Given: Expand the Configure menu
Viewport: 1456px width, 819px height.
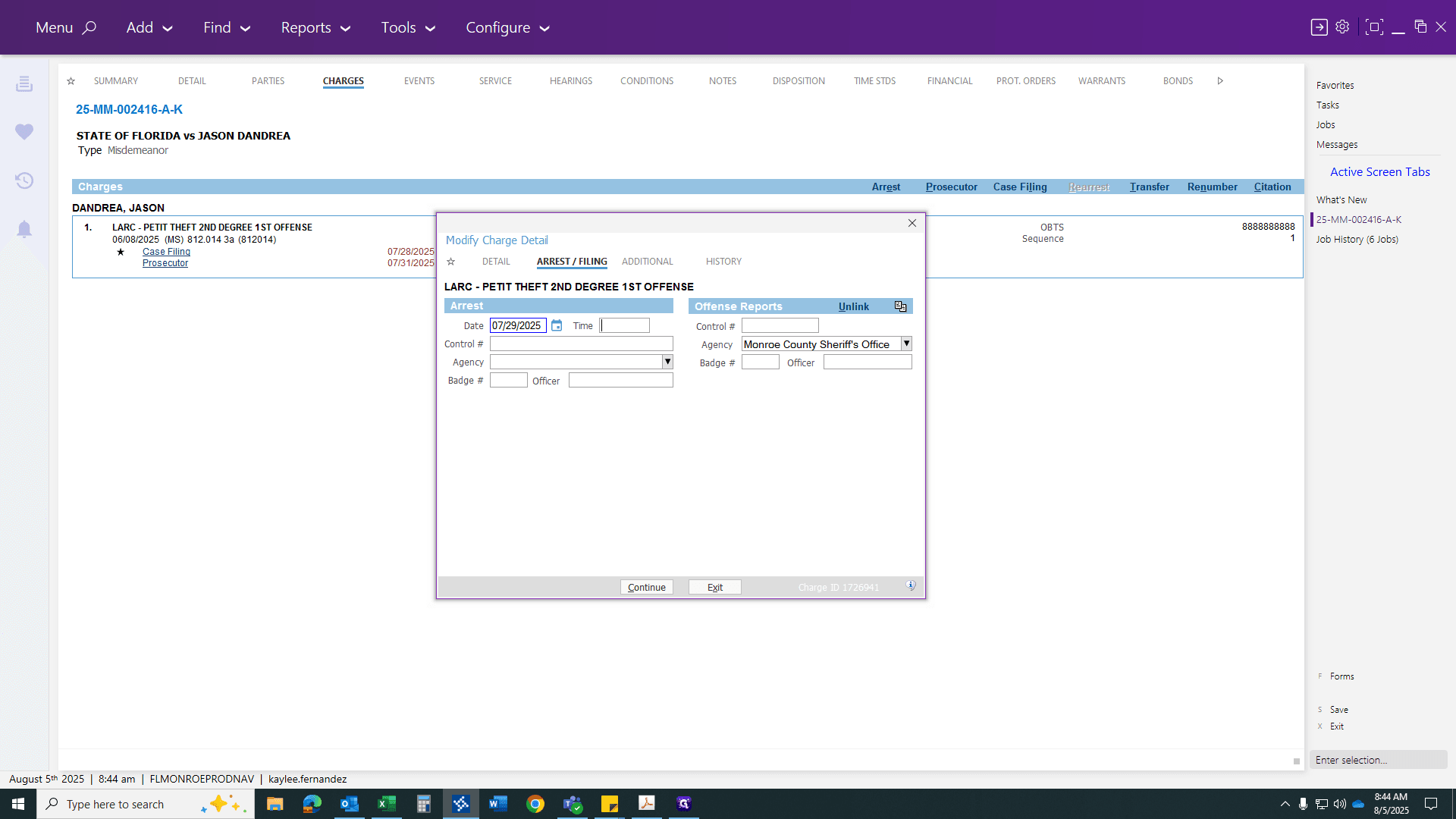Looking at the screenshot, I should pyautogui.click(x=507, y=27).
